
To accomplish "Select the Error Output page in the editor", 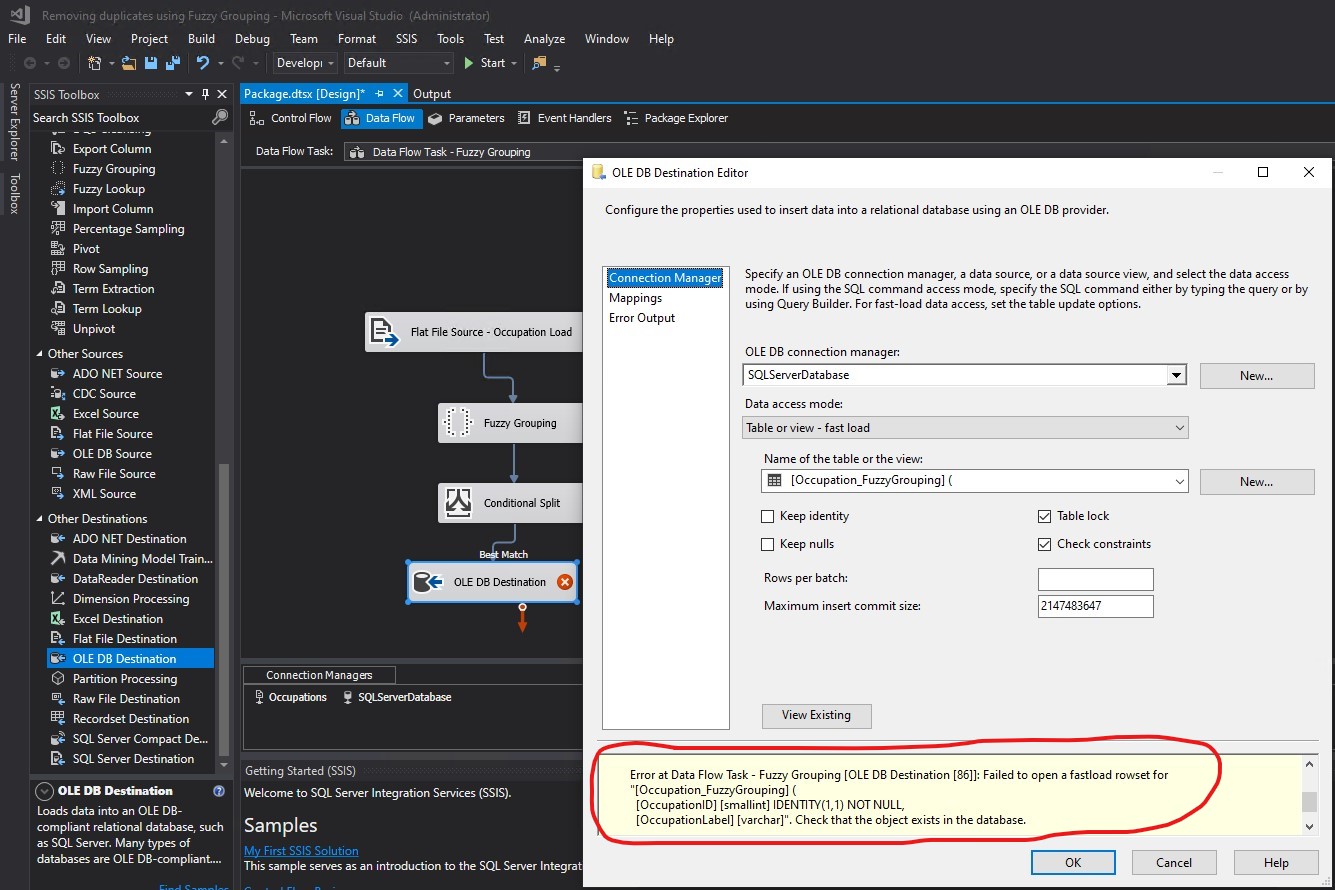I will 642,318.
